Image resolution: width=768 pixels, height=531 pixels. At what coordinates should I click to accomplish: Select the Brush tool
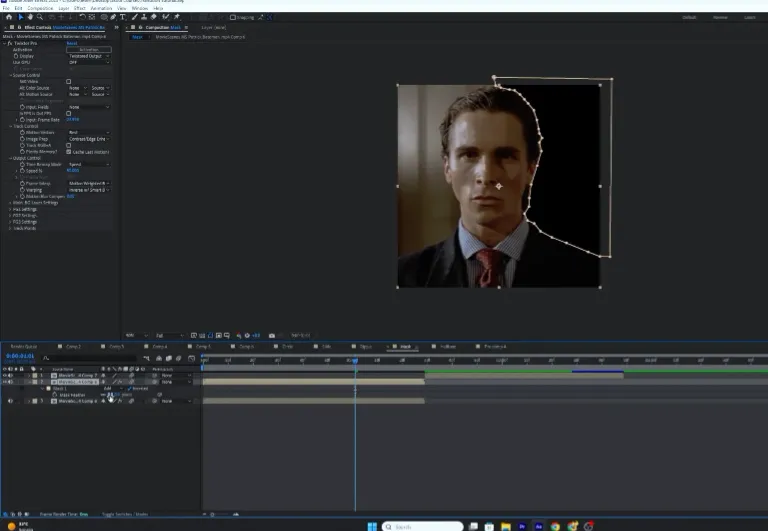[x=134, y=17]
